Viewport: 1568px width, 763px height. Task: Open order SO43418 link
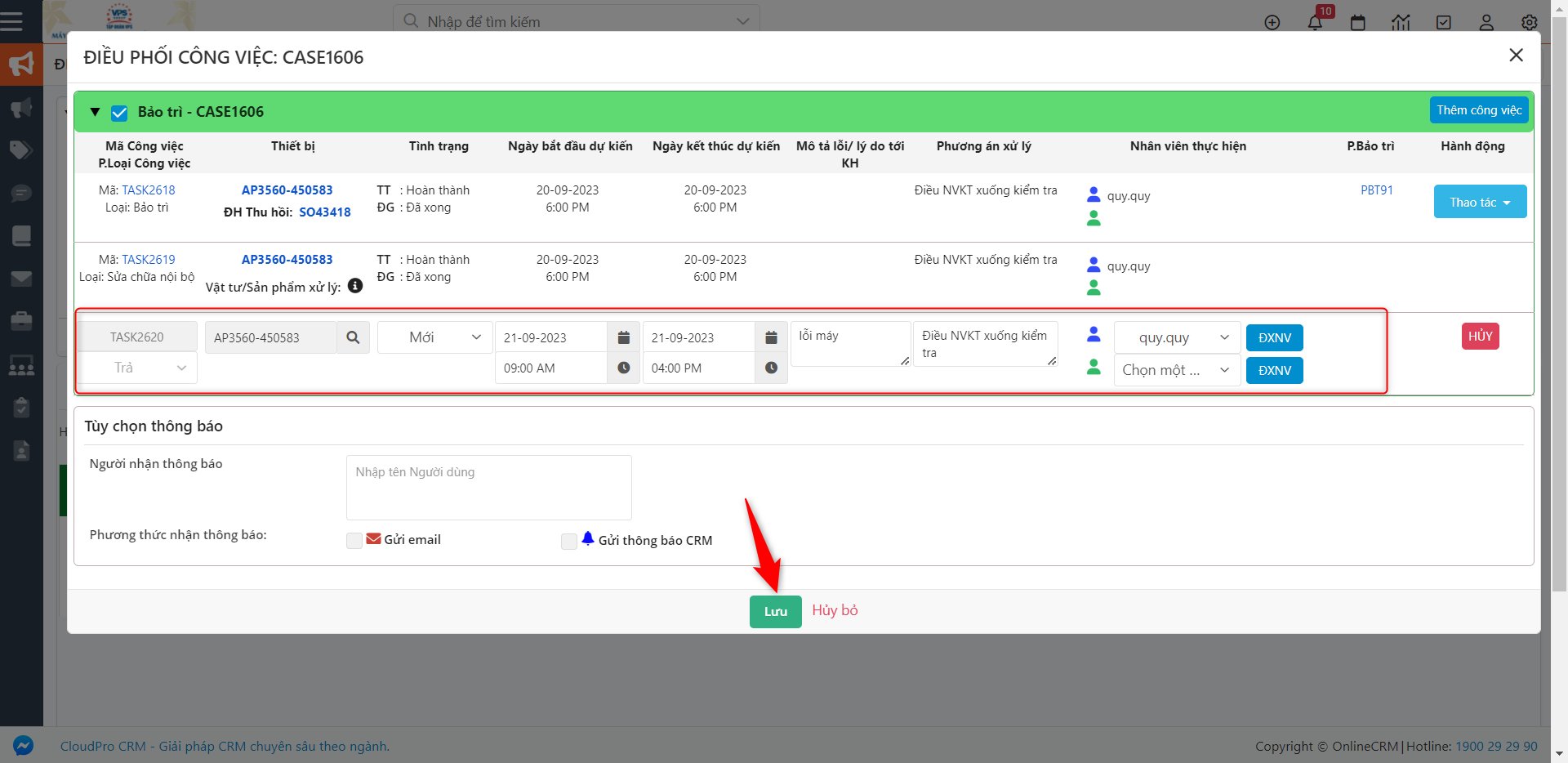pos(324,212)
